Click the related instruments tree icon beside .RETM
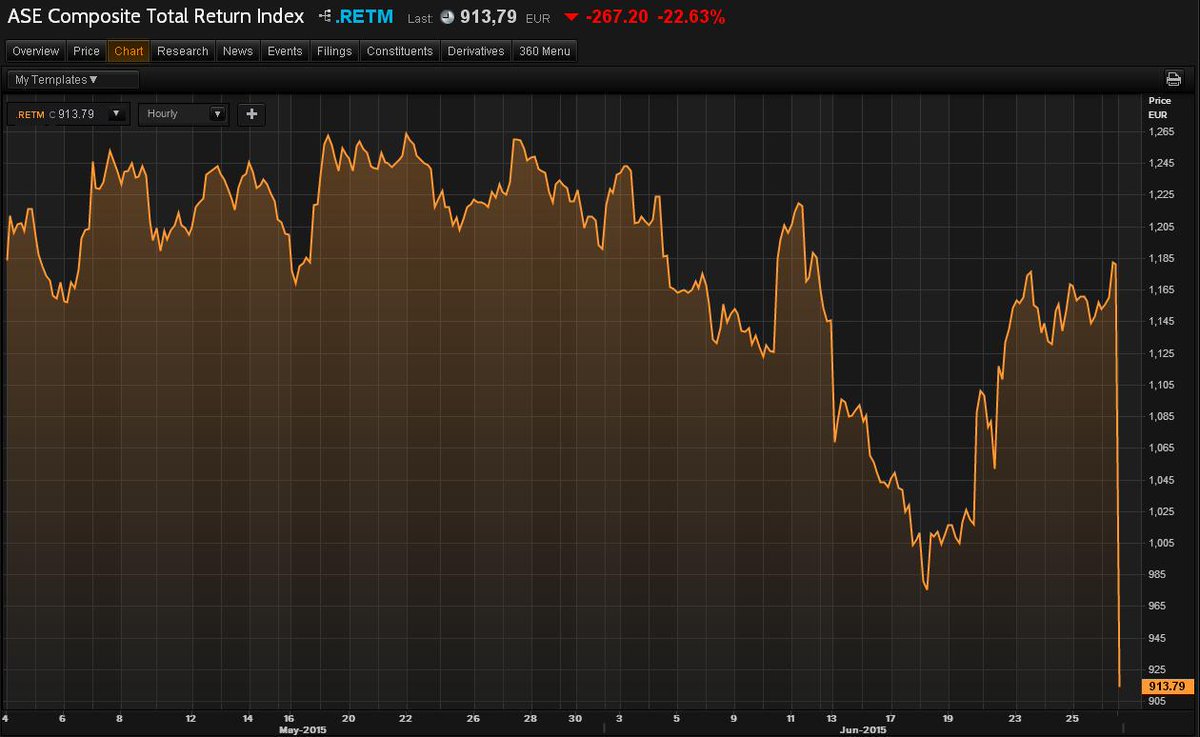Viewport: 1200px width, 737px height. 325,17
